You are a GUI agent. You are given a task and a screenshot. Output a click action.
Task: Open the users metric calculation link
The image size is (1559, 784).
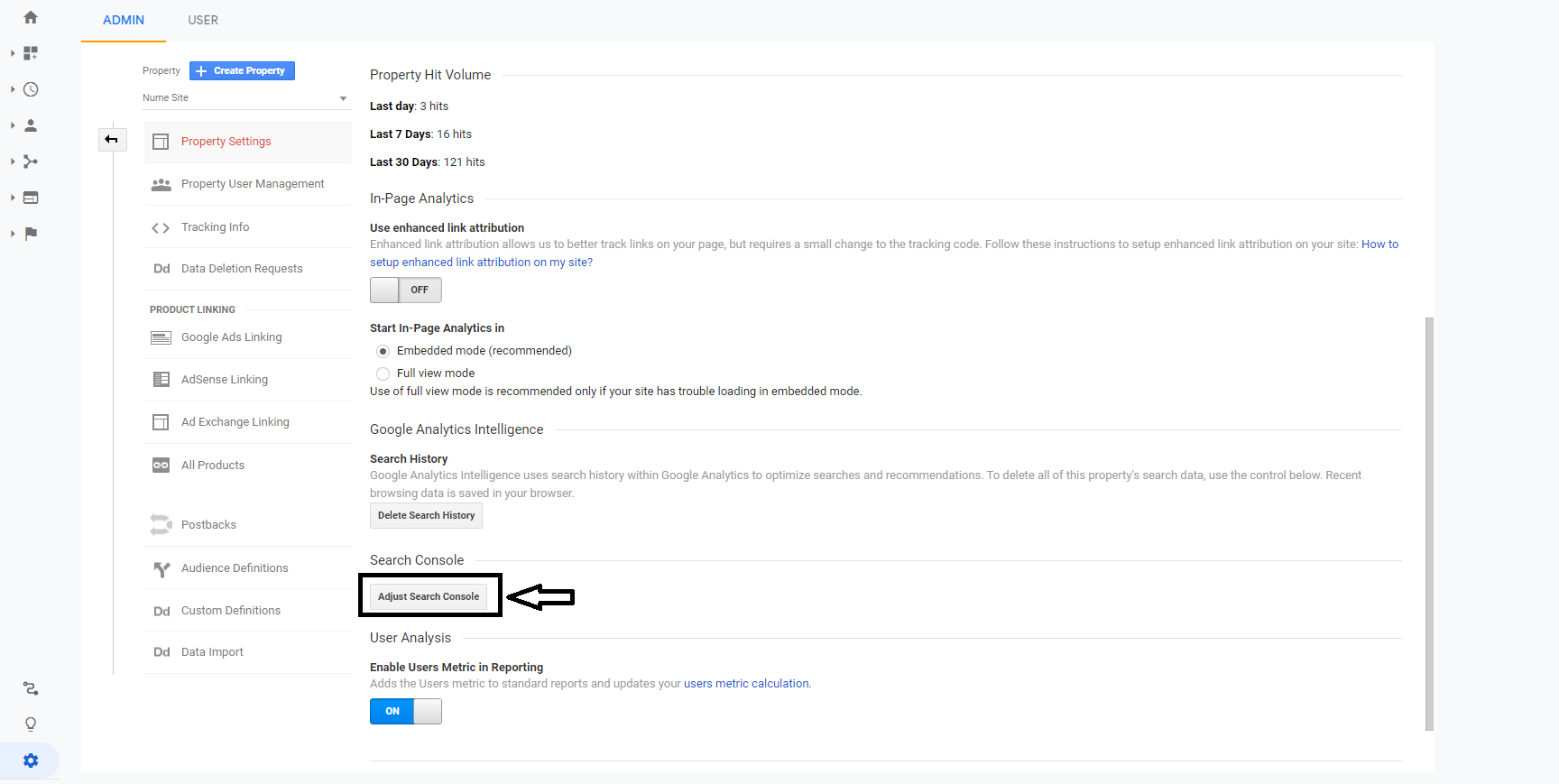(746, 684)
